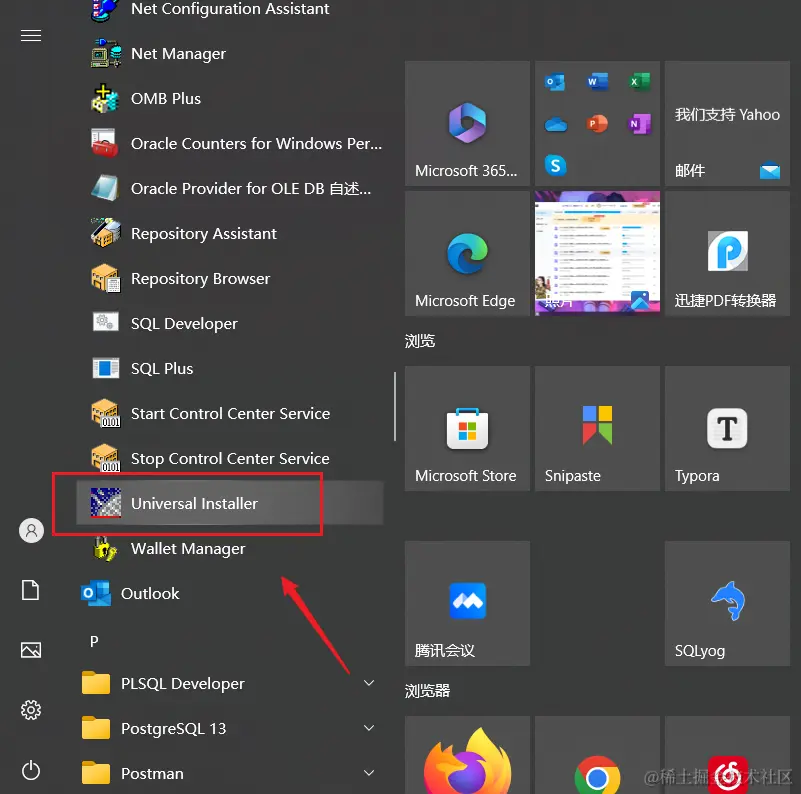
Task: Launch OMB Plus
Action: click(230, 99)
